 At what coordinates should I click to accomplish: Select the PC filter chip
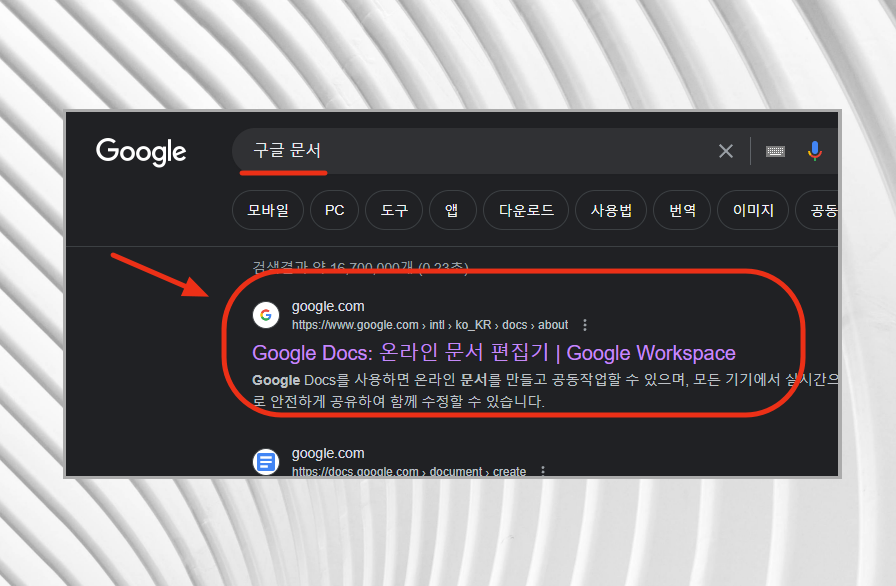334,210
